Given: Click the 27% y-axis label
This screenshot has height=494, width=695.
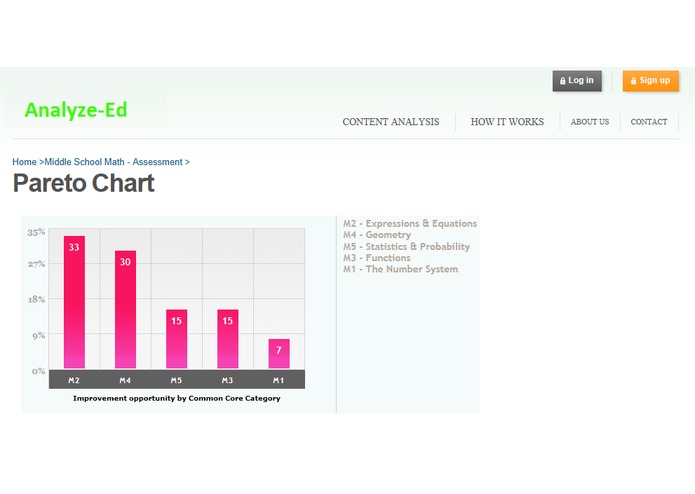Looking at the screenshot, I should click(36, 264).
